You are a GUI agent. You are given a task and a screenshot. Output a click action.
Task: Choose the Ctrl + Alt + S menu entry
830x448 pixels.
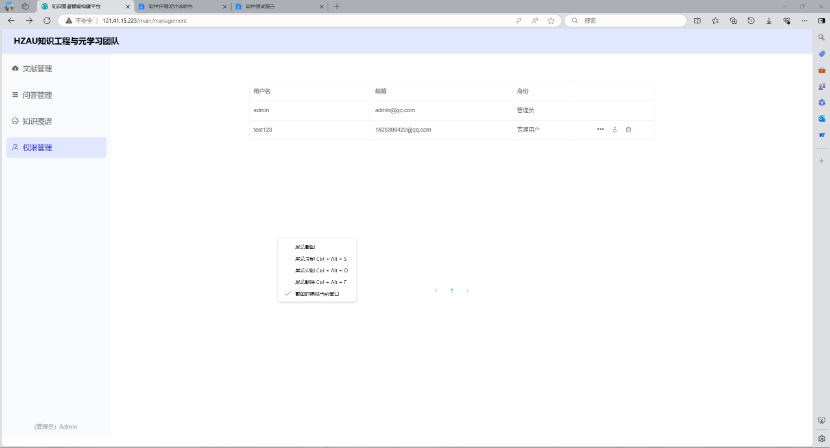click(x=320, y=258)
